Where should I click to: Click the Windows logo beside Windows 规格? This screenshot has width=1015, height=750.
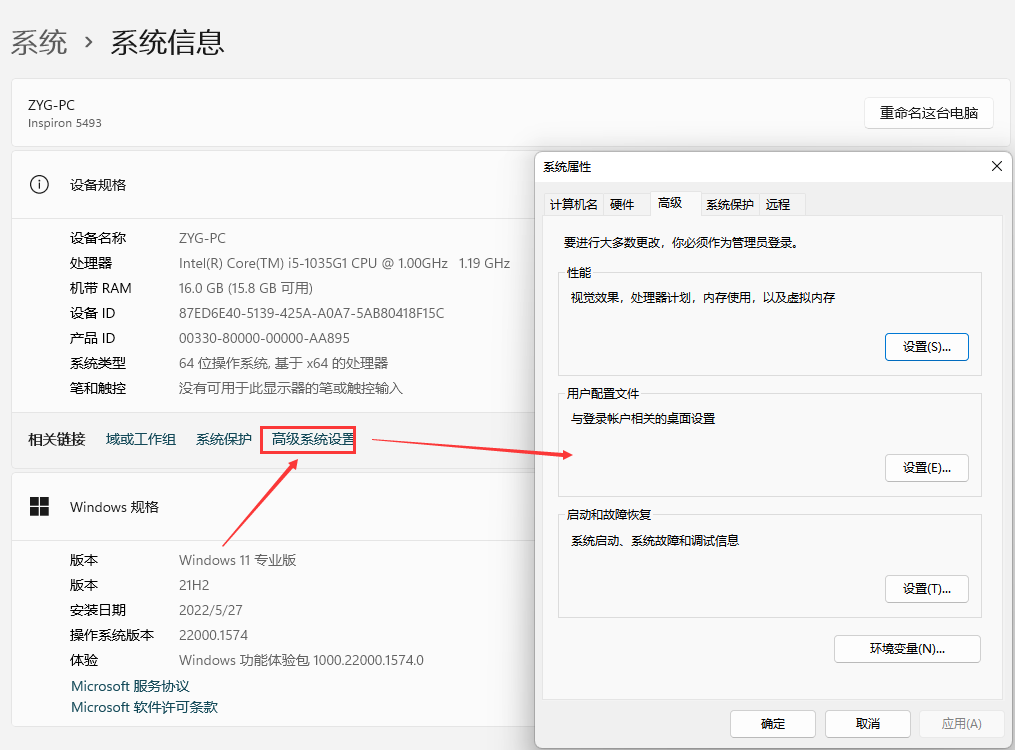[x=39, y=507]
